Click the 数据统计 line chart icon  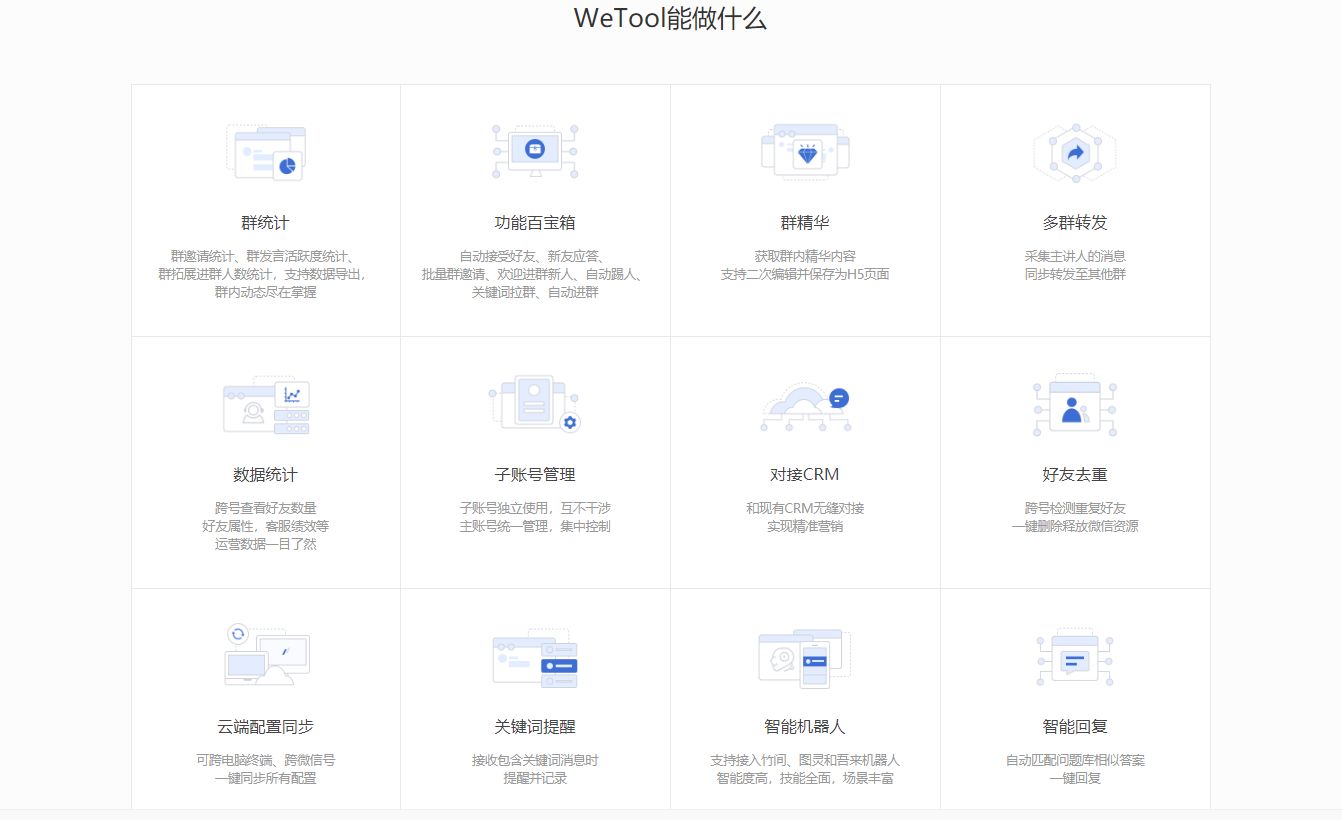click(265, 404)
